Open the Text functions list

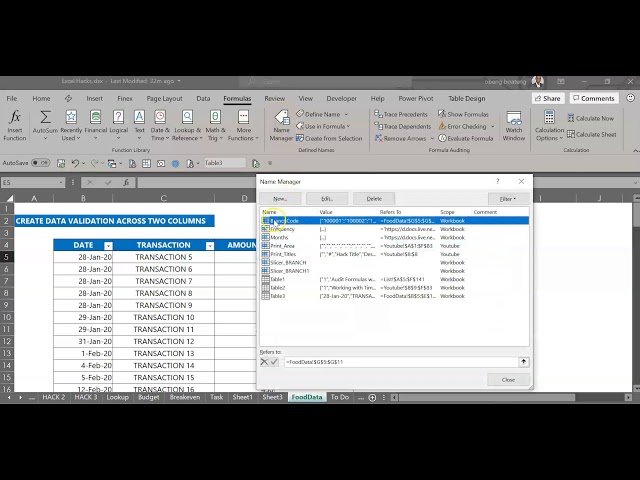click(x=139, y=126)
